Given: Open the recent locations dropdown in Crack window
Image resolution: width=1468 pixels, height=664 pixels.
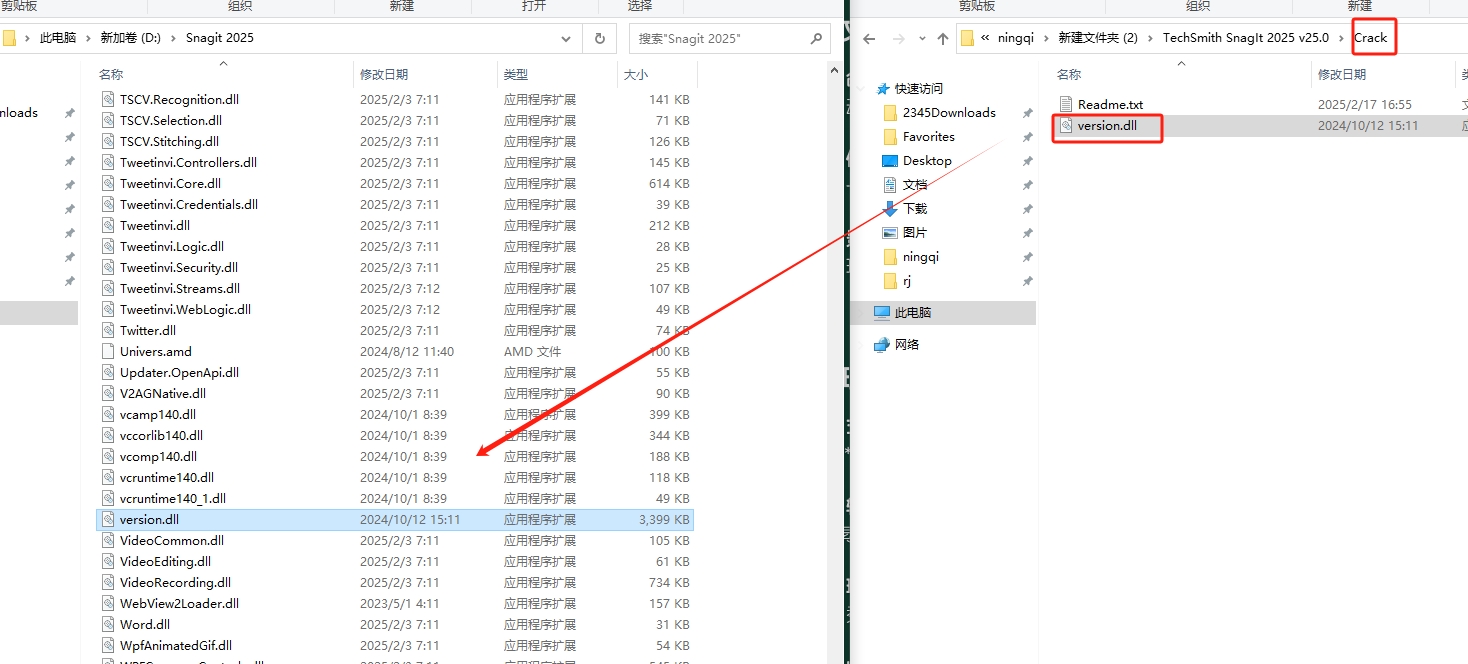Looking at the screenshot, I should (921, 39).
